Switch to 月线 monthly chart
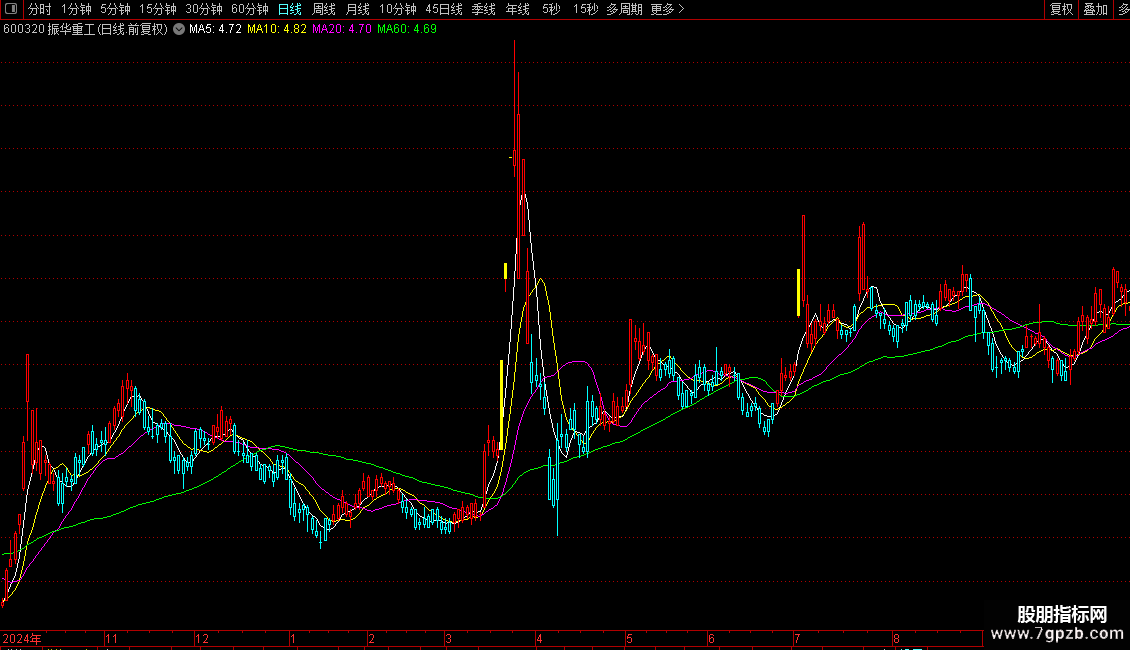The width and height of the screenshot is (1130, 650). coord(357,9)
